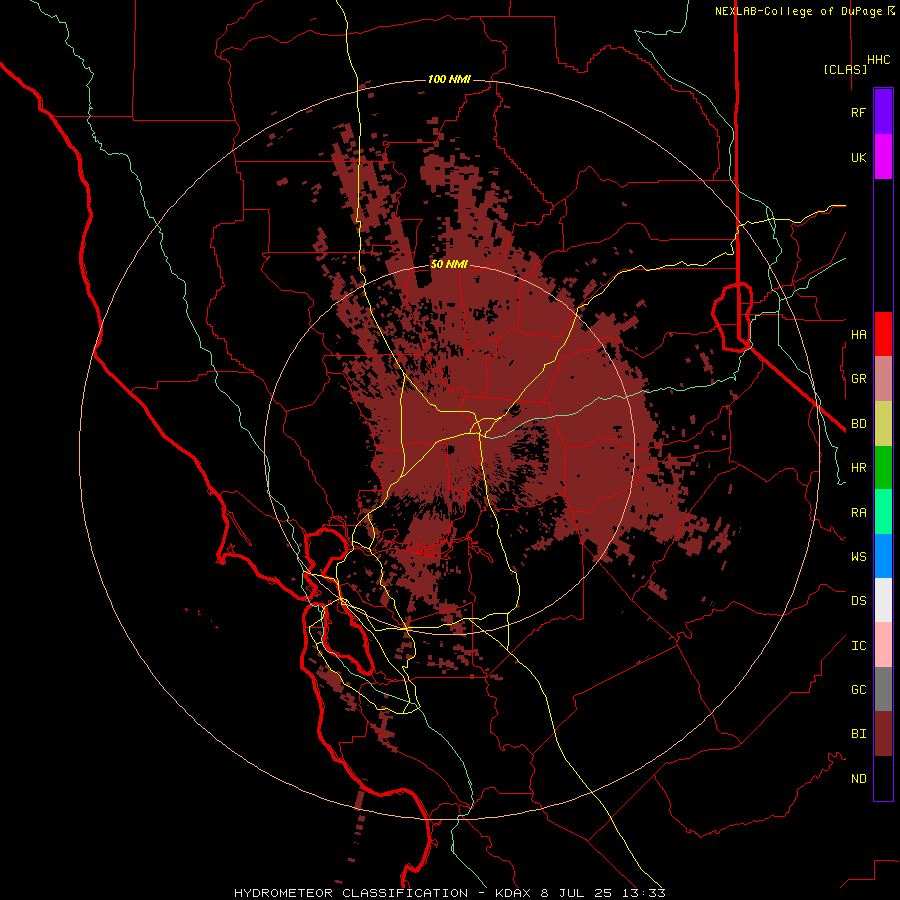Click the BI brown legend swatch

[x=883, y=734]
